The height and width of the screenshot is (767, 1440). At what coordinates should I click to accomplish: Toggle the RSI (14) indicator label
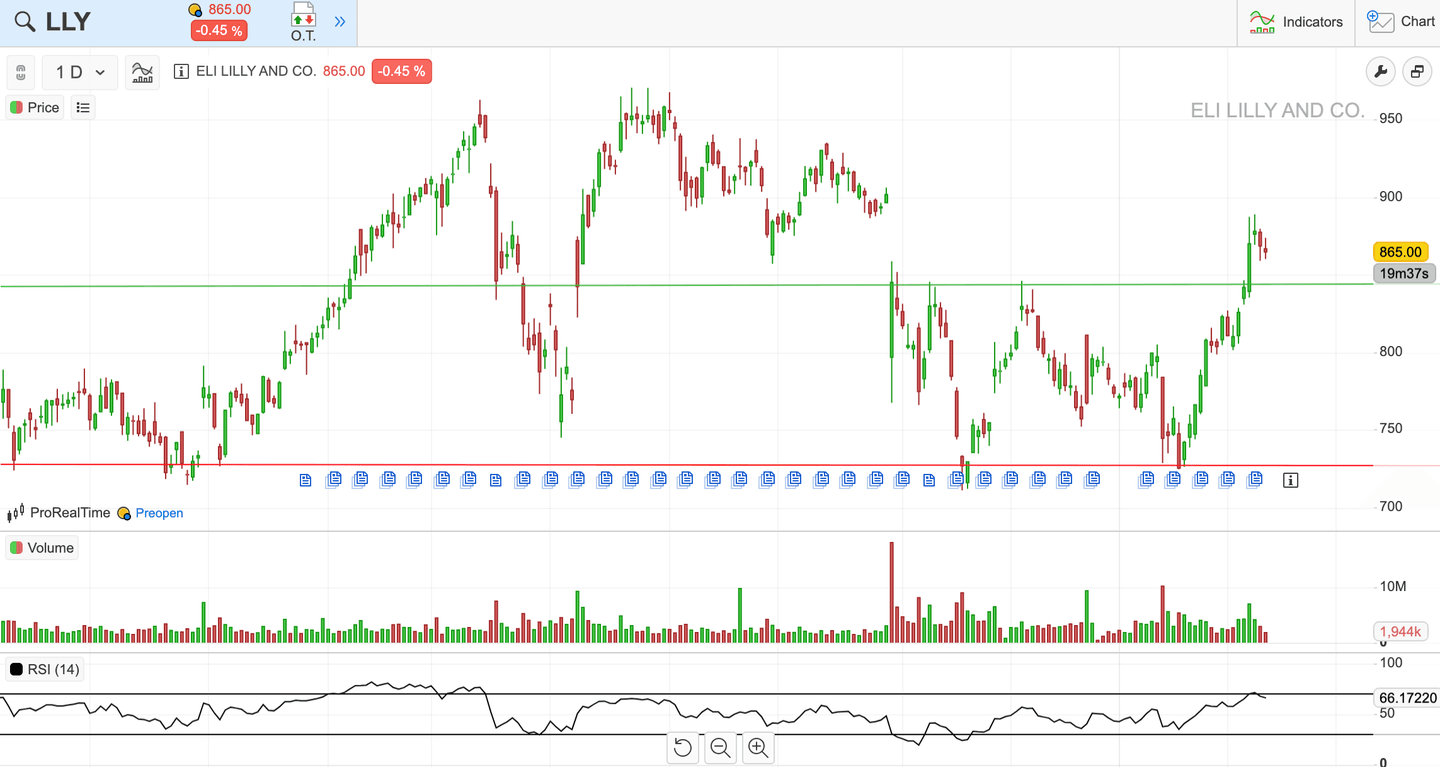click(x=45, y=669)
